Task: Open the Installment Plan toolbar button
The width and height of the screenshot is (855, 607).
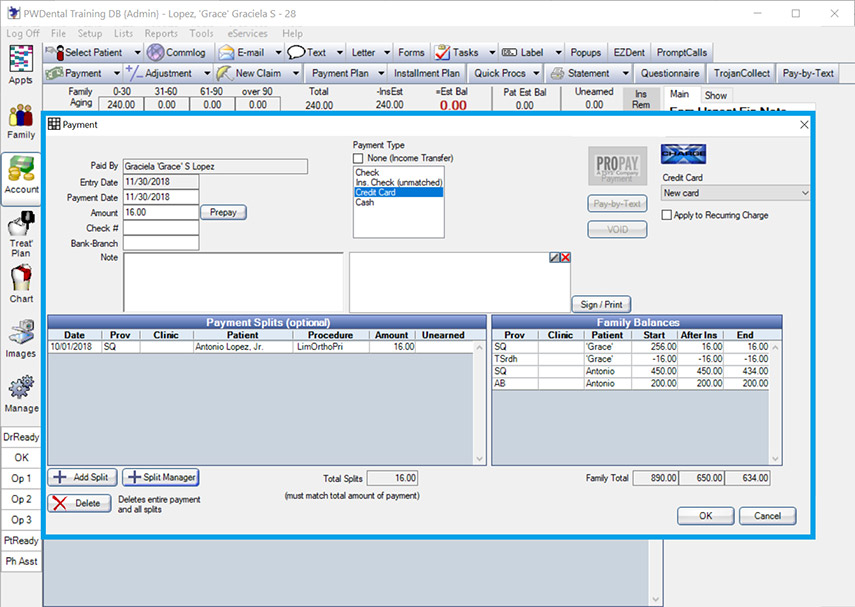Action: (426, 73)
